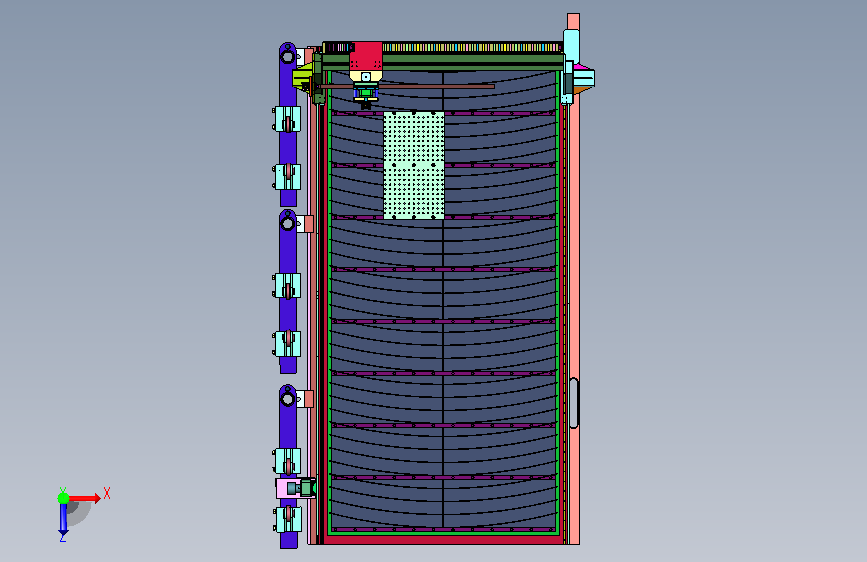
Task: Select the yellow bracket at gantry left end
Action: 301,78
